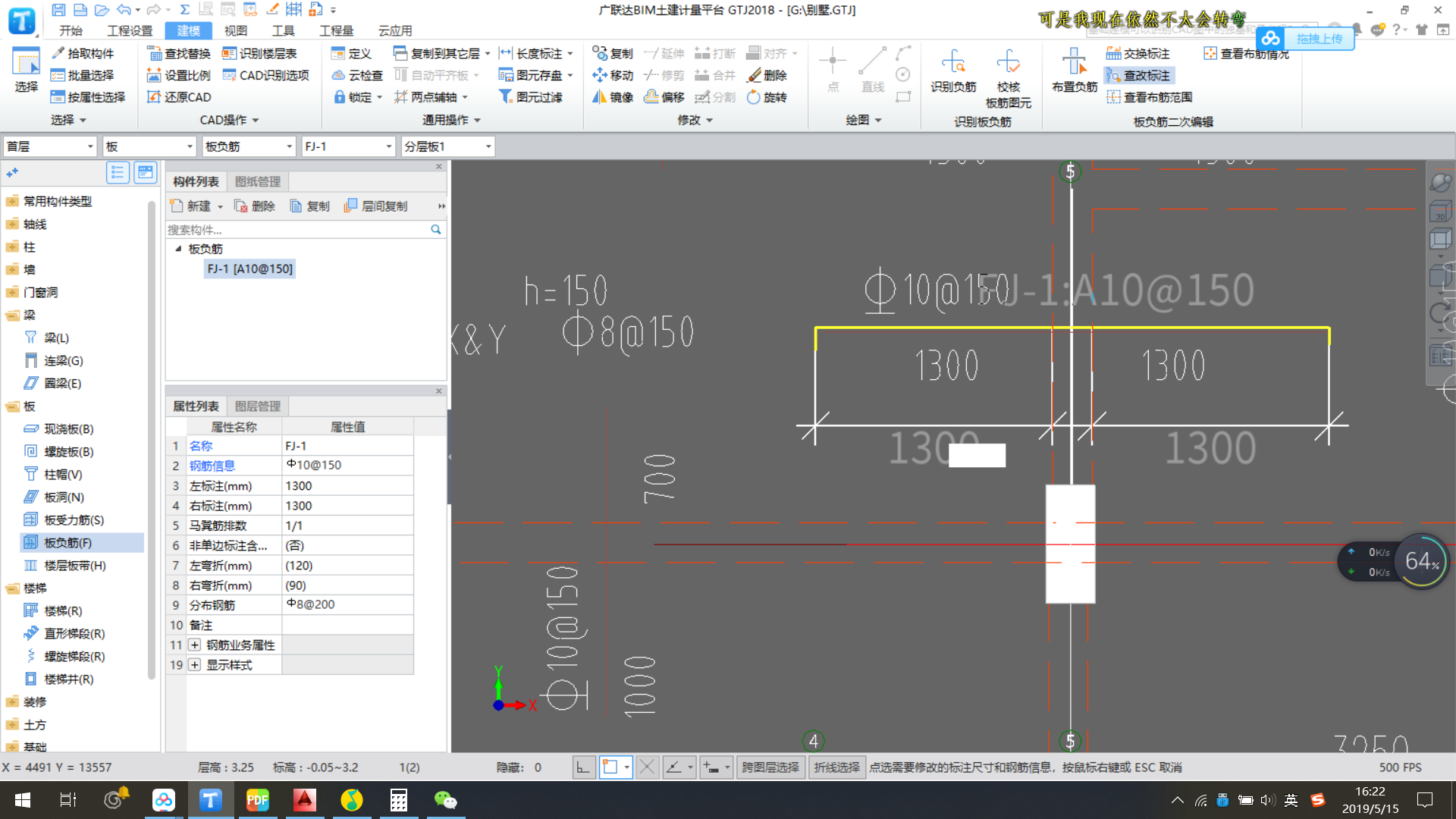The image size is (1456, 819).
Task: Expand 显示样式 property group
Action: pyautogui.click(x=195, y=665)
